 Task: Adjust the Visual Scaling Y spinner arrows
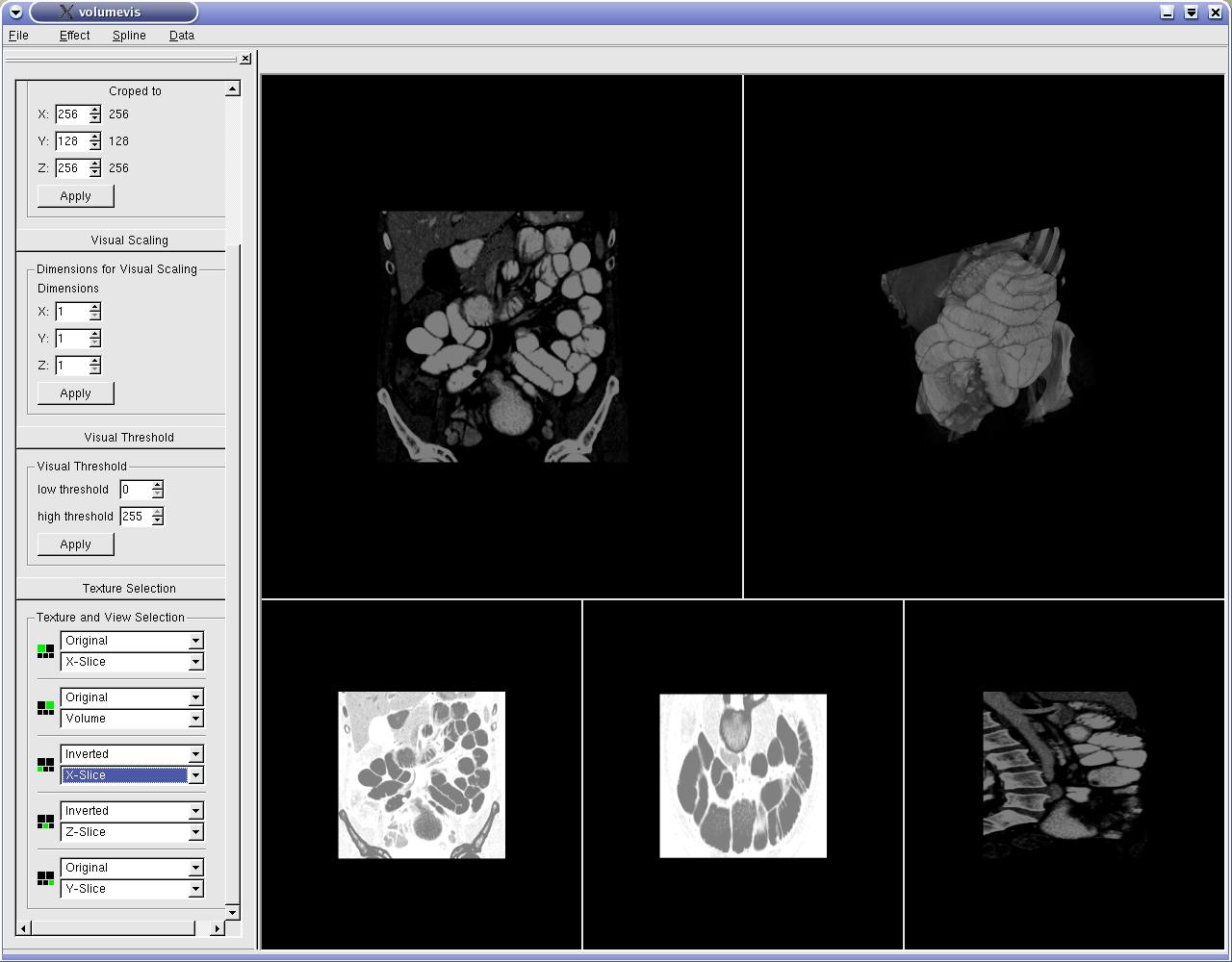click(94, 339)
